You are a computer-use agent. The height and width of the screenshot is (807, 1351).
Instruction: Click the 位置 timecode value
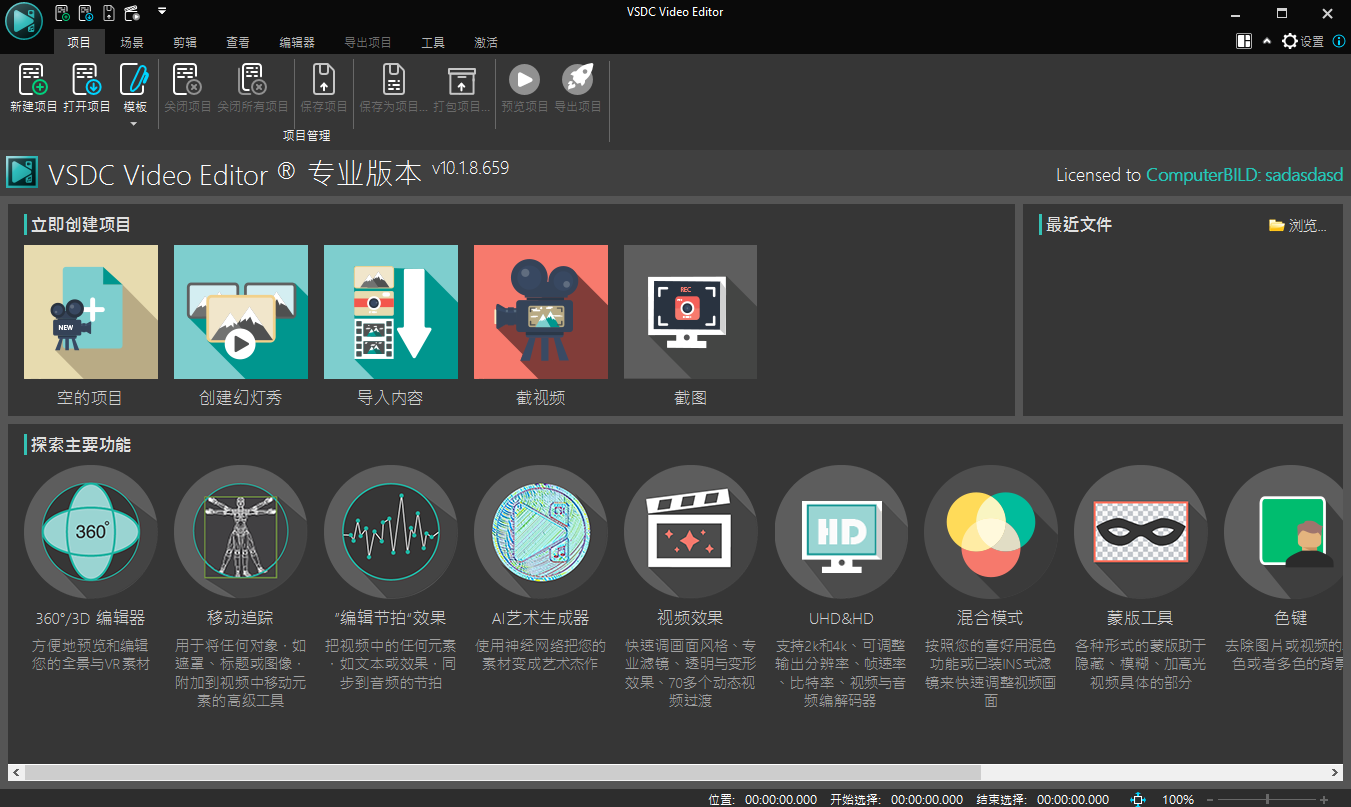[x=781, y=800]
